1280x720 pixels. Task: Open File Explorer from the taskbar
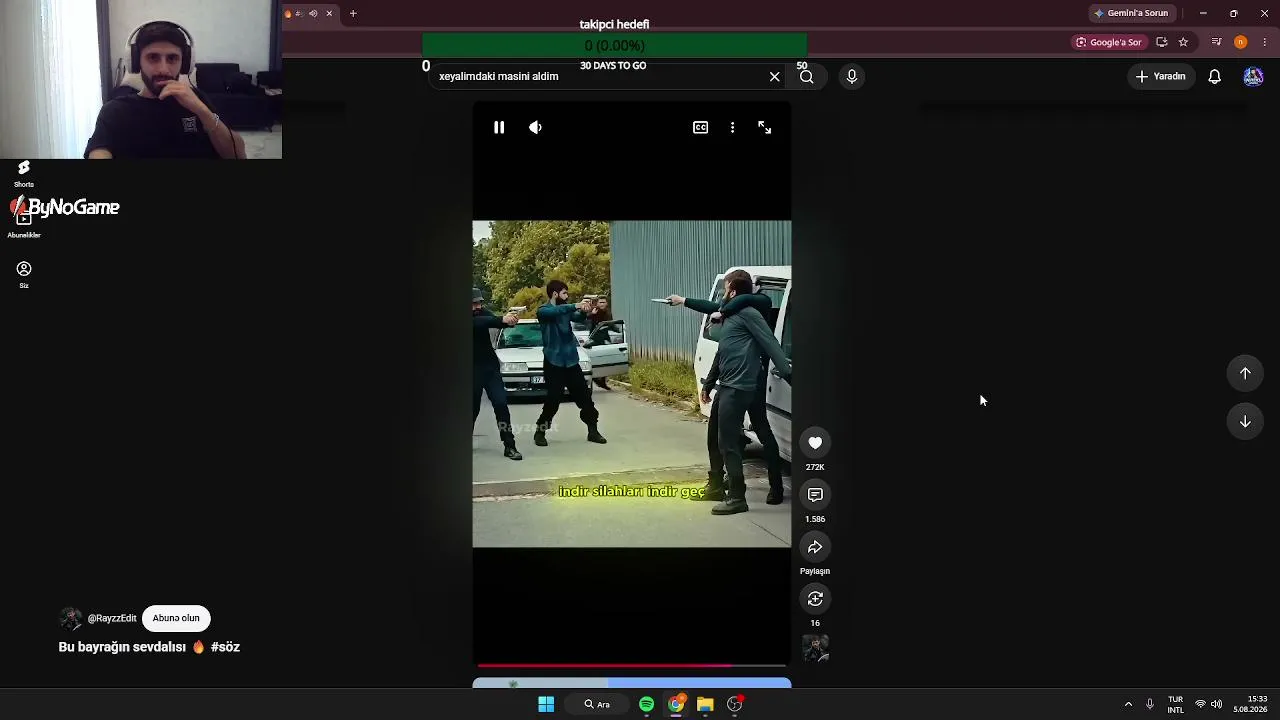705,704
